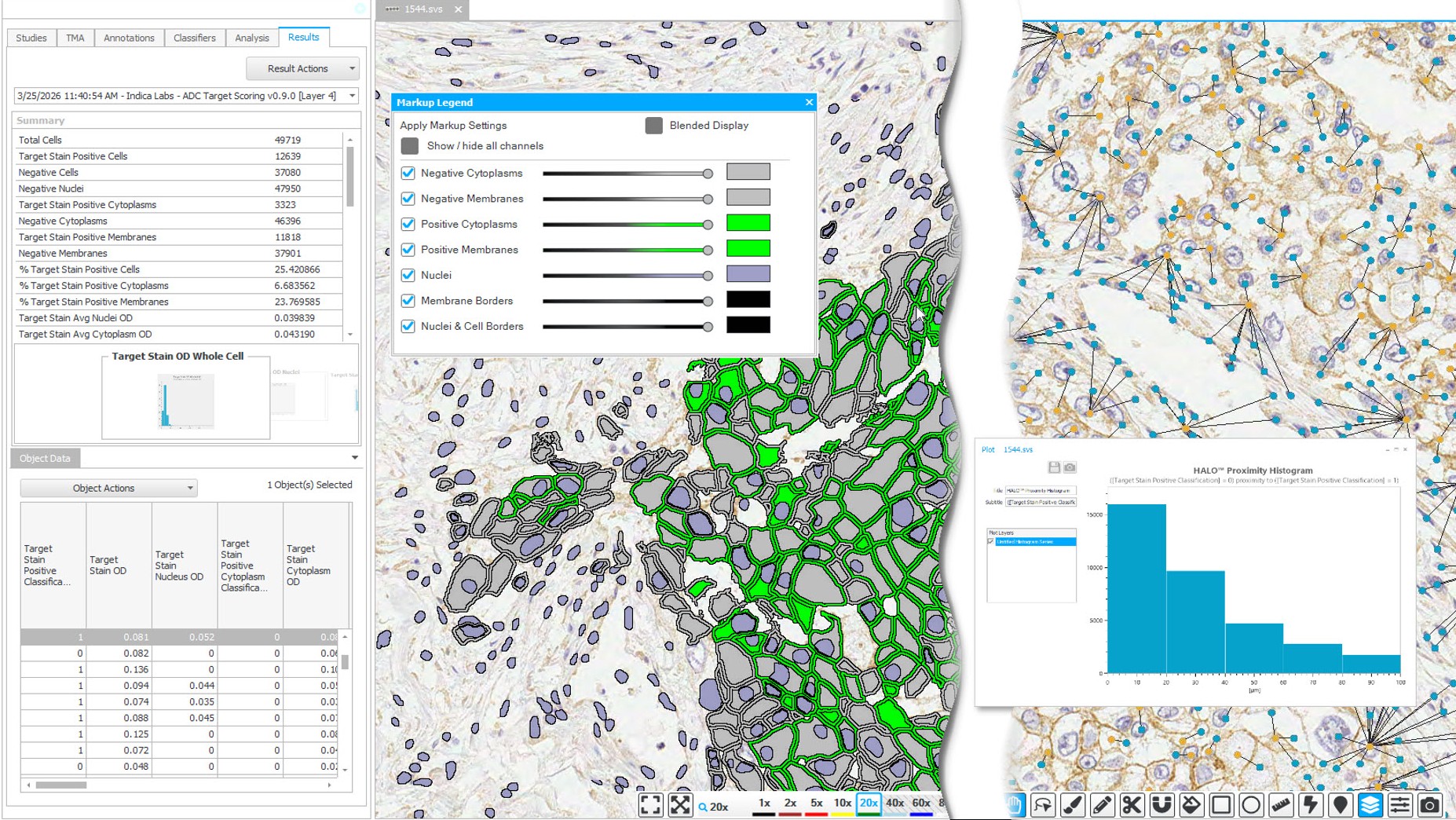Screen dimensions: 1456x820
Task: Toggle the histogram series checkbox in Plot Layers
Action: 990,542
